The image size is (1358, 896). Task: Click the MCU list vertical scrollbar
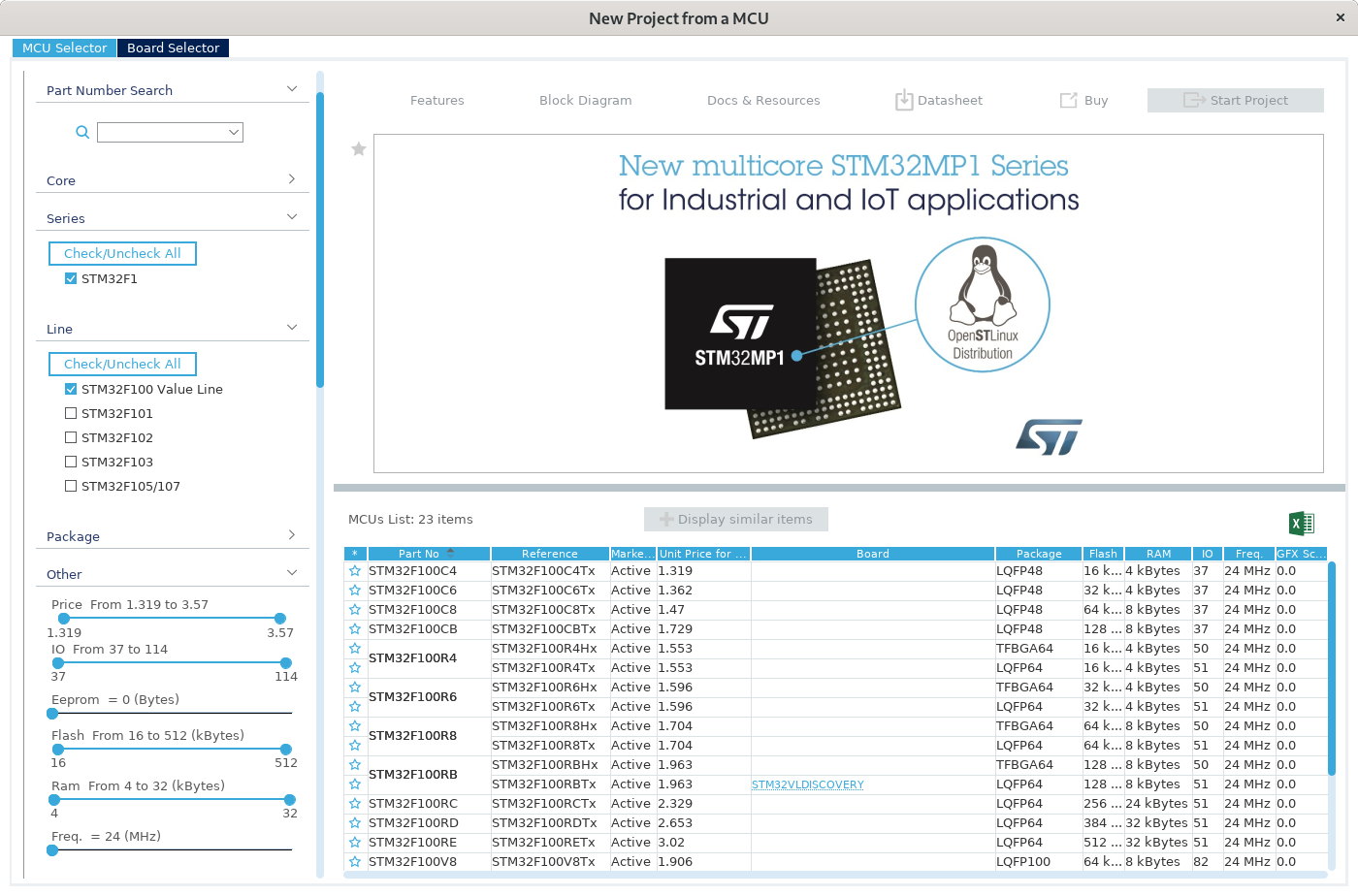(1332, 669)
